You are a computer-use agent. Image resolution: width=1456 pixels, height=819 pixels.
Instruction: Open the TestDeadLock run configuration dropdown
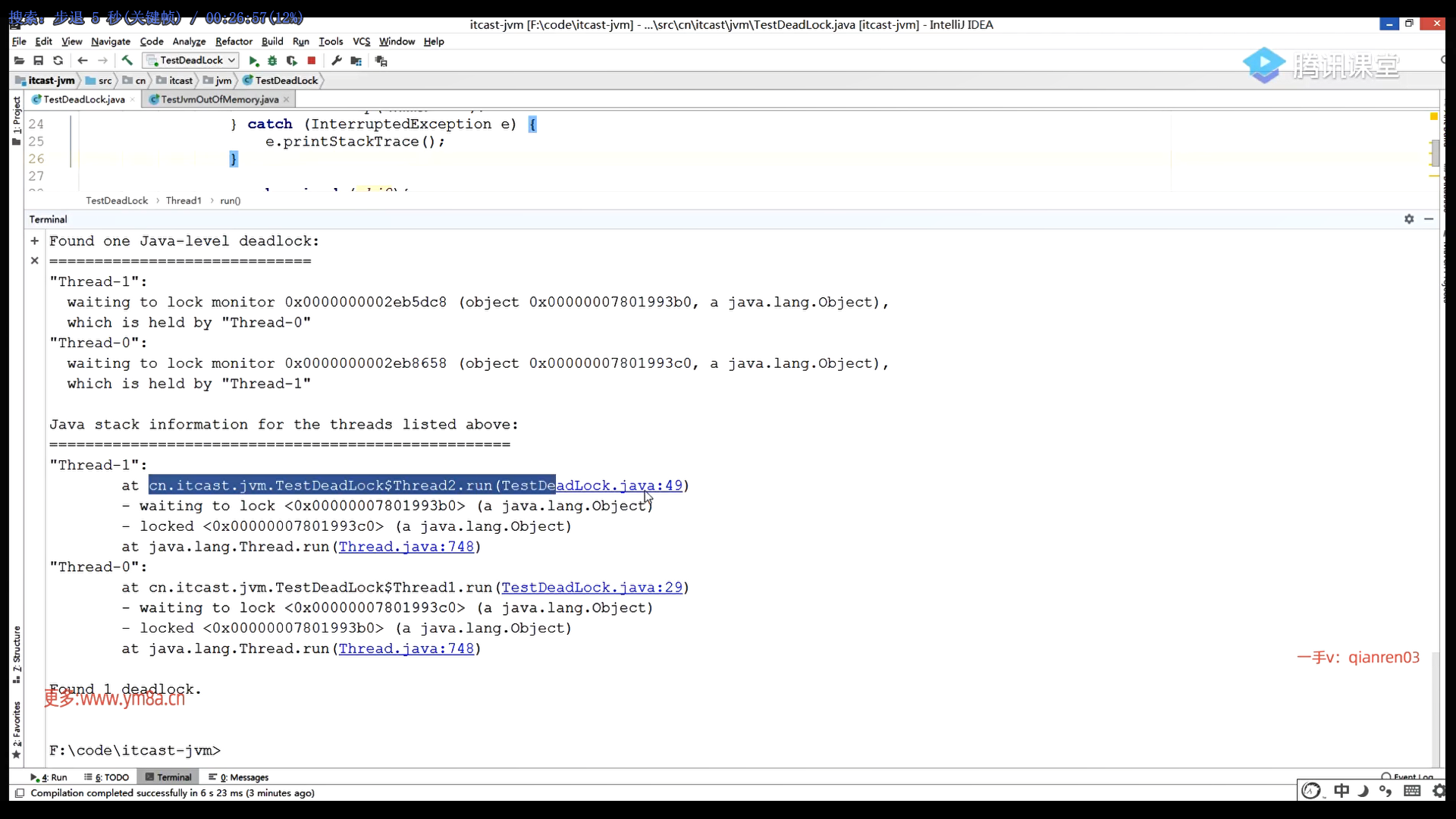(193, 61)
